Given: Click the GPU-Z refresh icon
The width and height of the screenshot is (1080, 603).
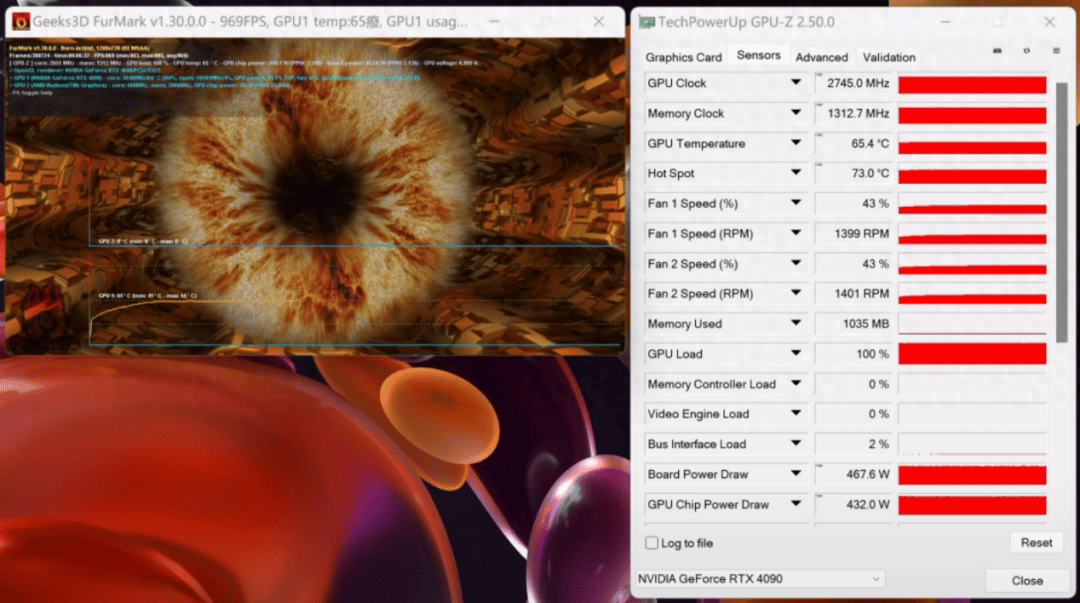Looking at the screenshot, I should click(x=1026, y=51).
